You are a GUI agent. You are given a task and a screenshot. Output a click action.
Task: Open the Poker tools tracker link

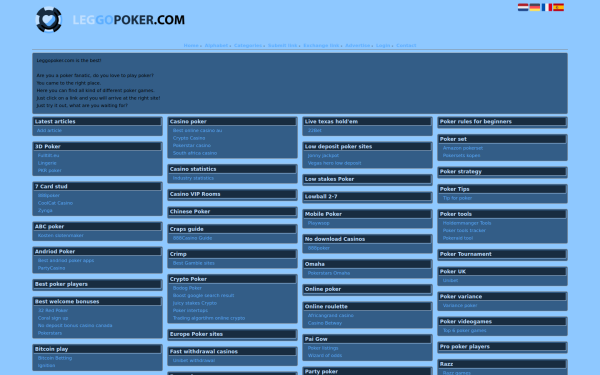(464, 230)
